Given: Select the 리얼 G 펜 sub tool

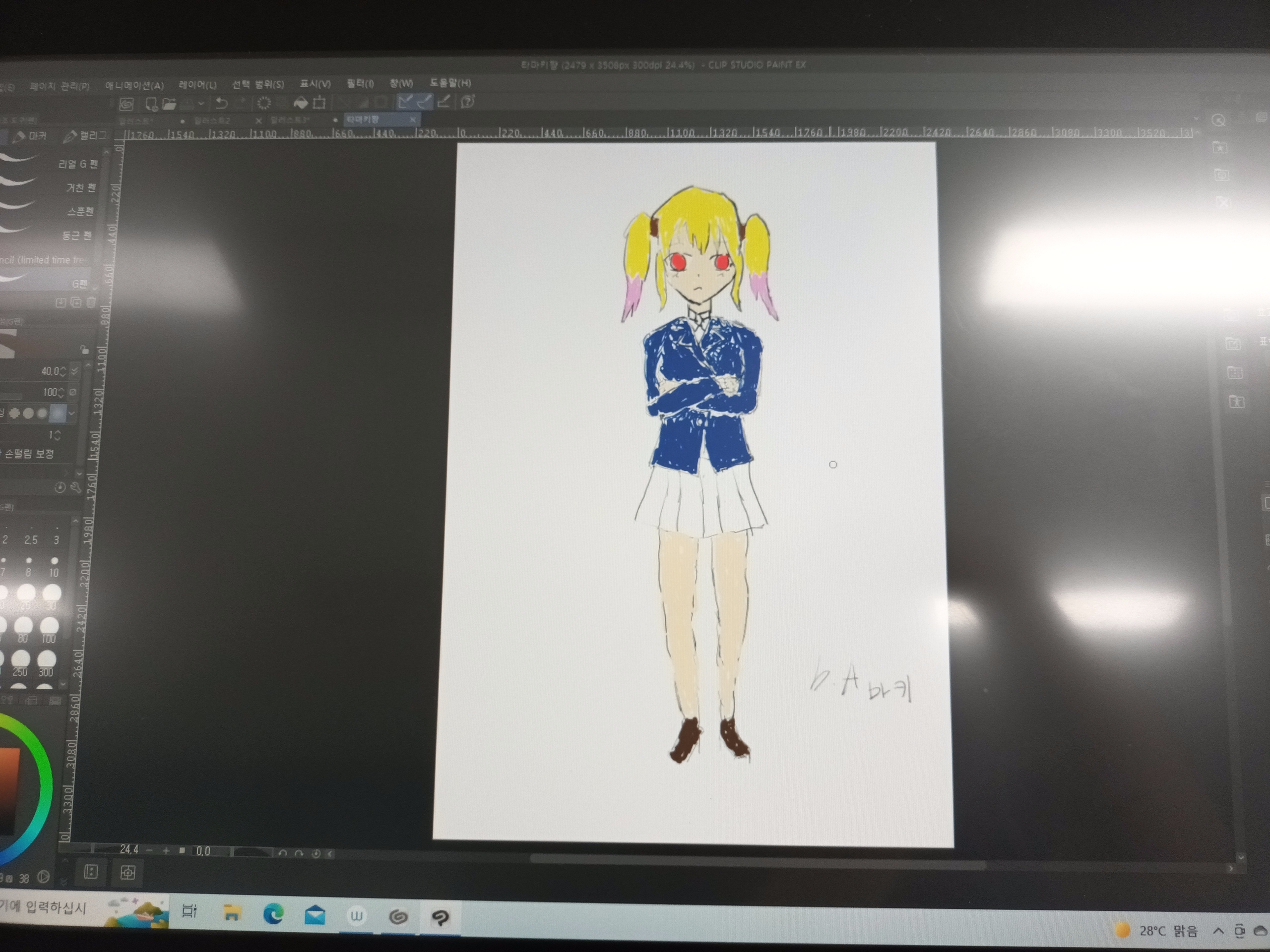Looking at the screenshot, I should pyautogui.click(x=78, y=164).
